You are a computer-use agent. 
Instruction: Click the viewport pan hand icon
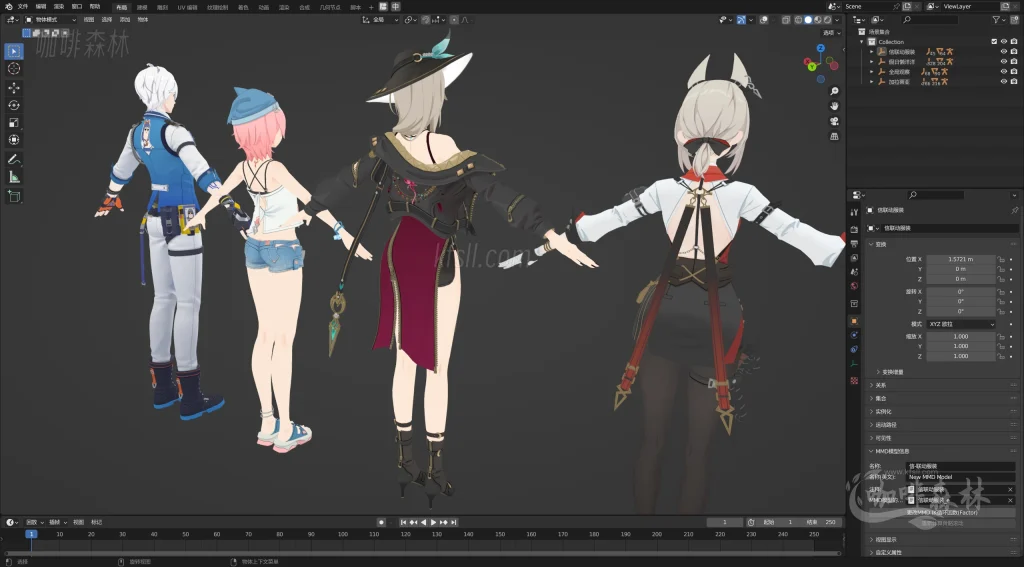click(834, 106)
